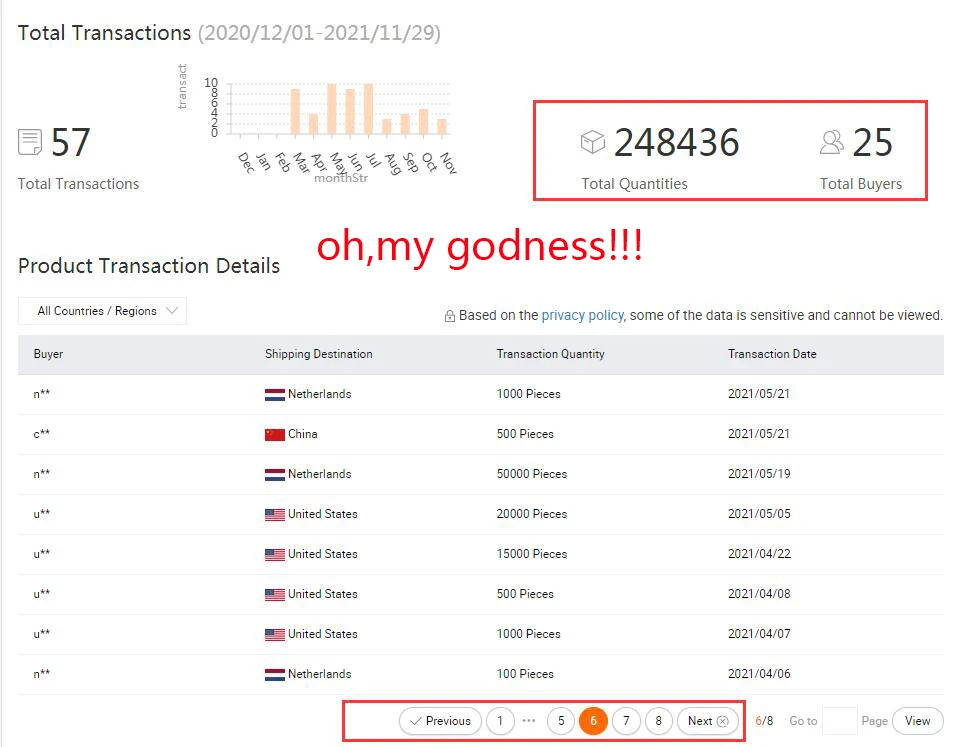Viewport: 955px width, 747px height.
Task: Go to the Previous page
Action: pos(440,721)
